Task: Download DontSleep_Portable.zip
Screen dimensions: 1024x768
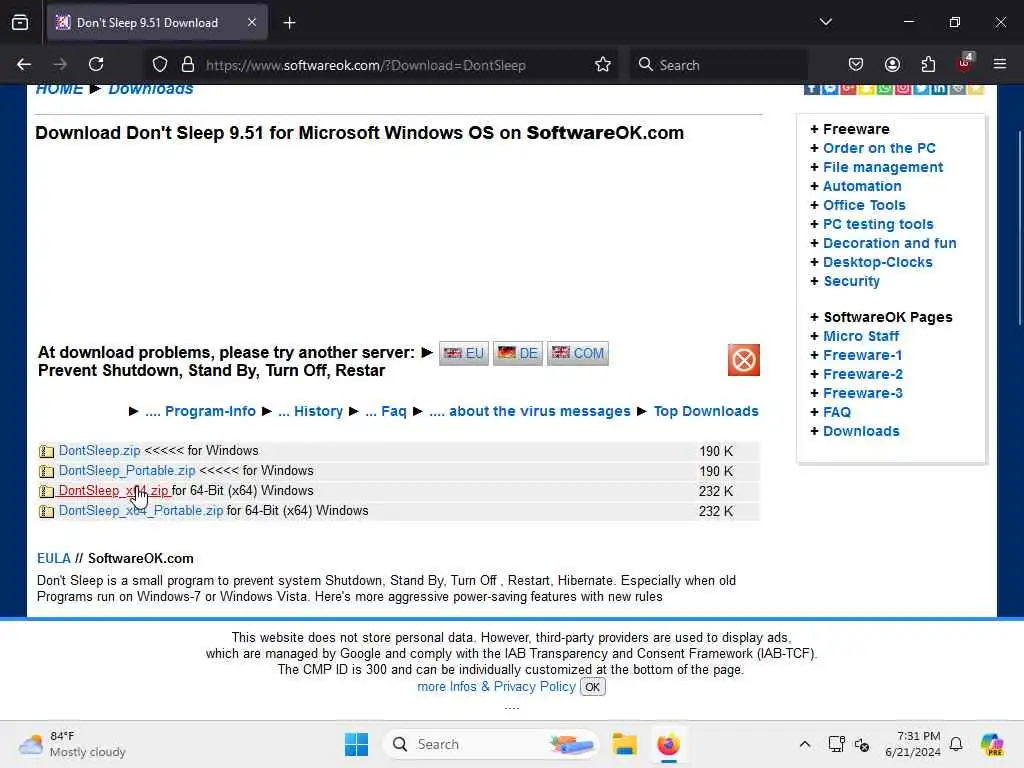Action: [127, 471]
